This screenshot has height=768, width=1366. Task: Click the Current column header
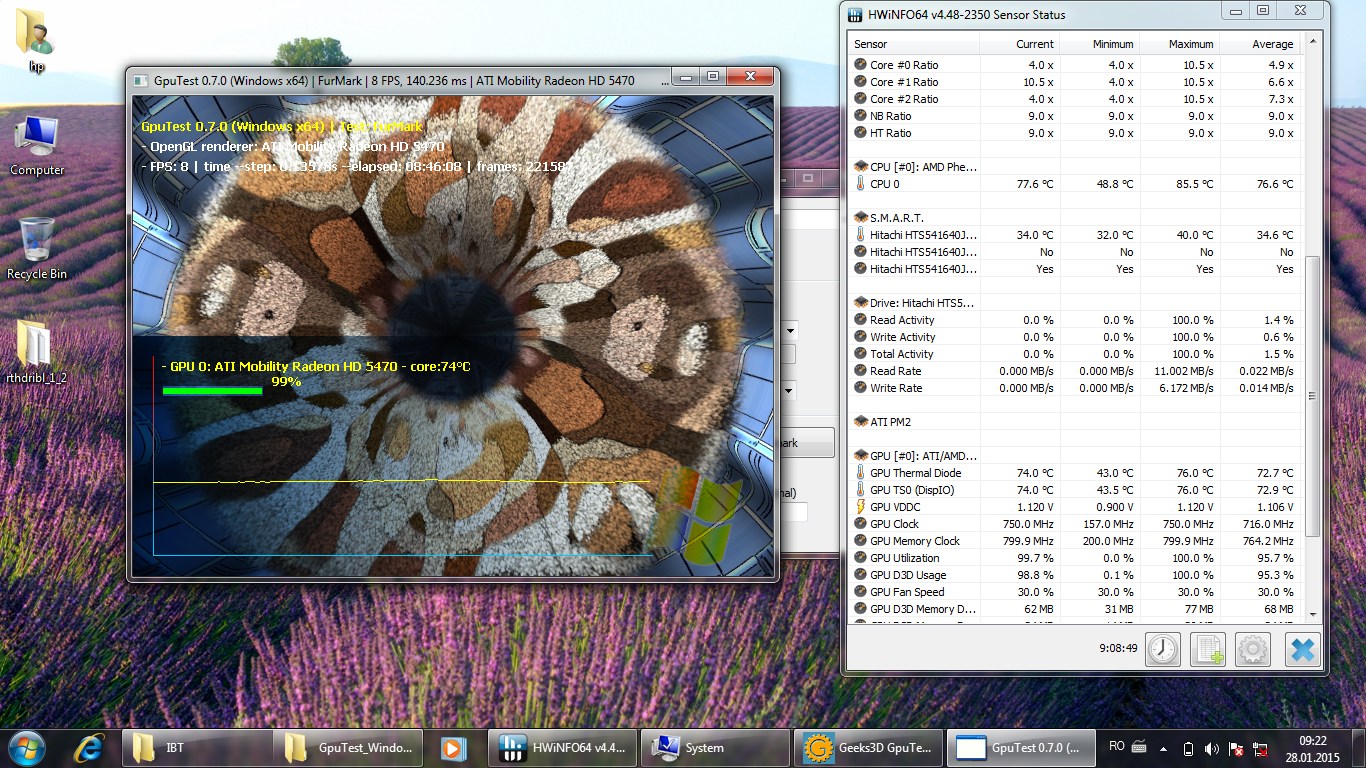click(1020, 44)
